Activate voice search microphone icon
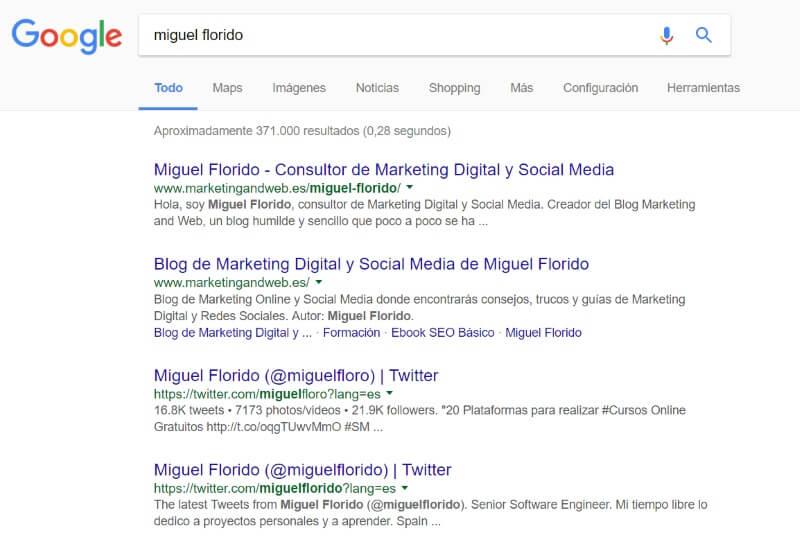This screenshot has width=800, height=549. [x=666, y=35]
